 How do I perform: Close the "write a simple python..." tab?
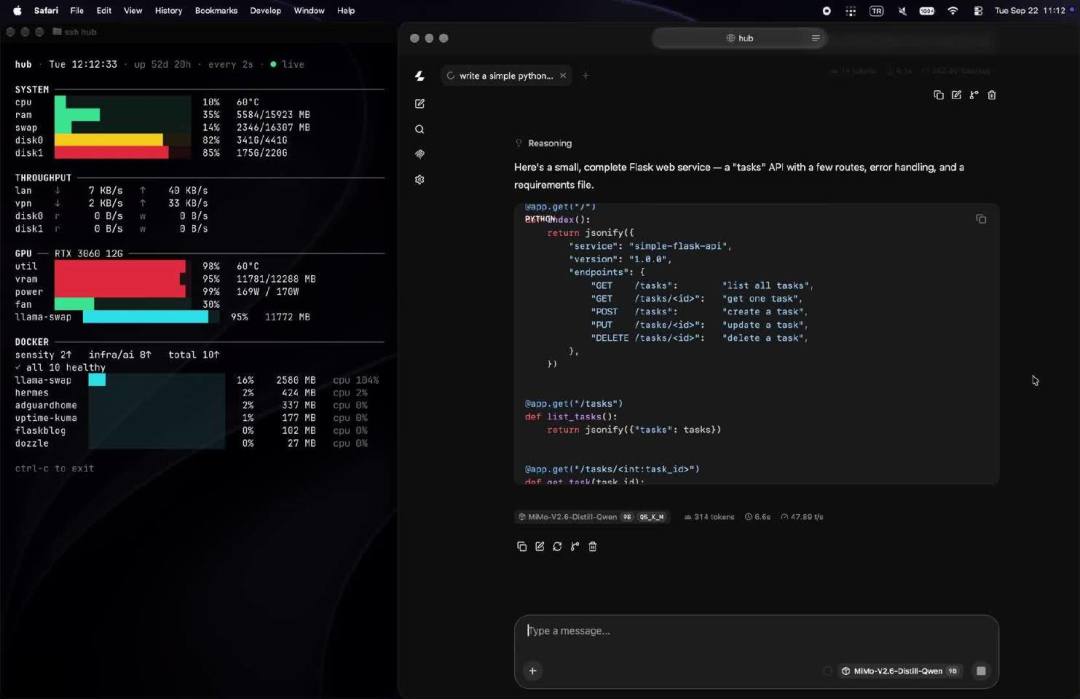[x=563, y=76]
